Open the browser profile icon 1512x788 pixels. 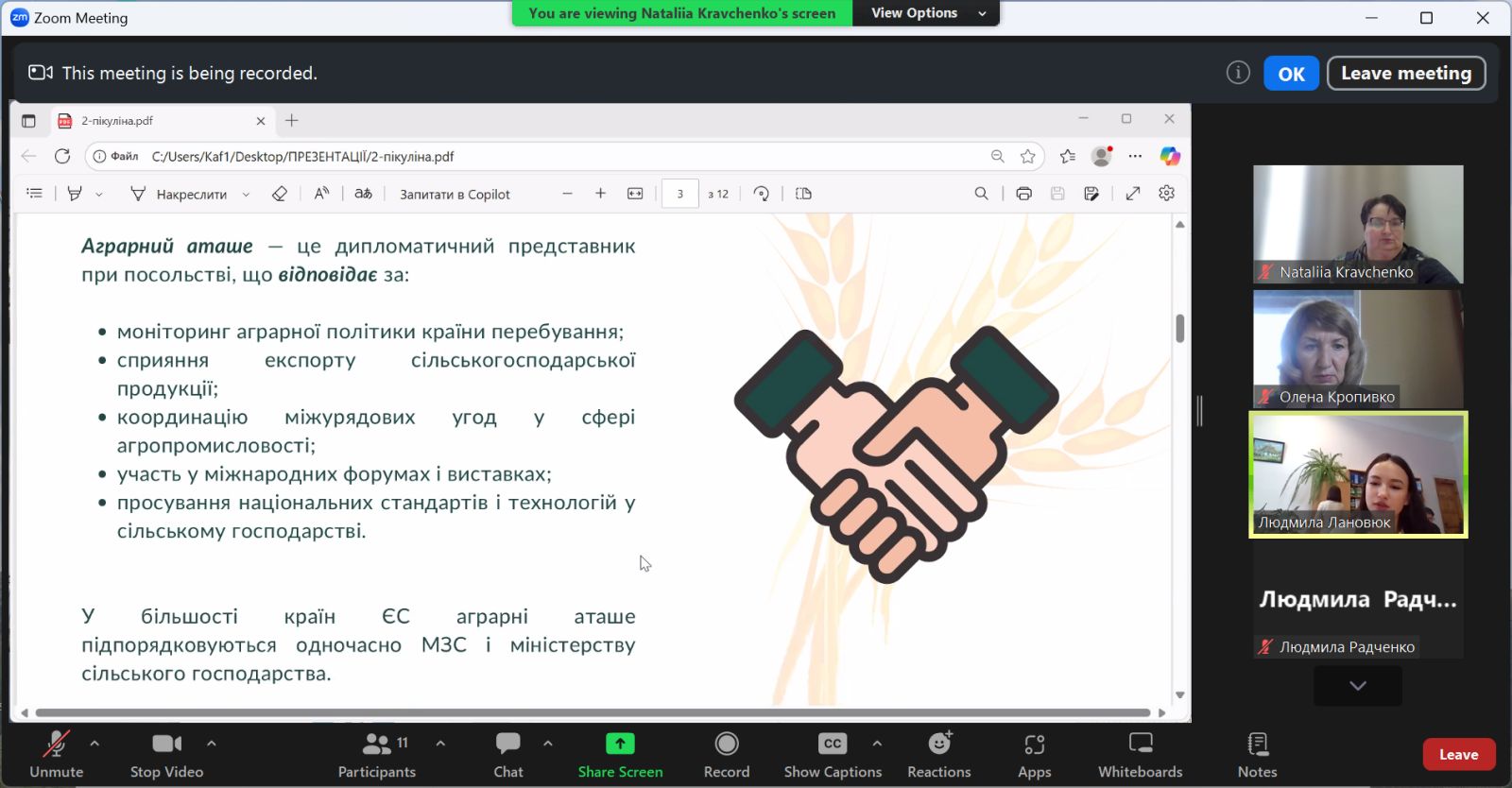[1102, 156]
